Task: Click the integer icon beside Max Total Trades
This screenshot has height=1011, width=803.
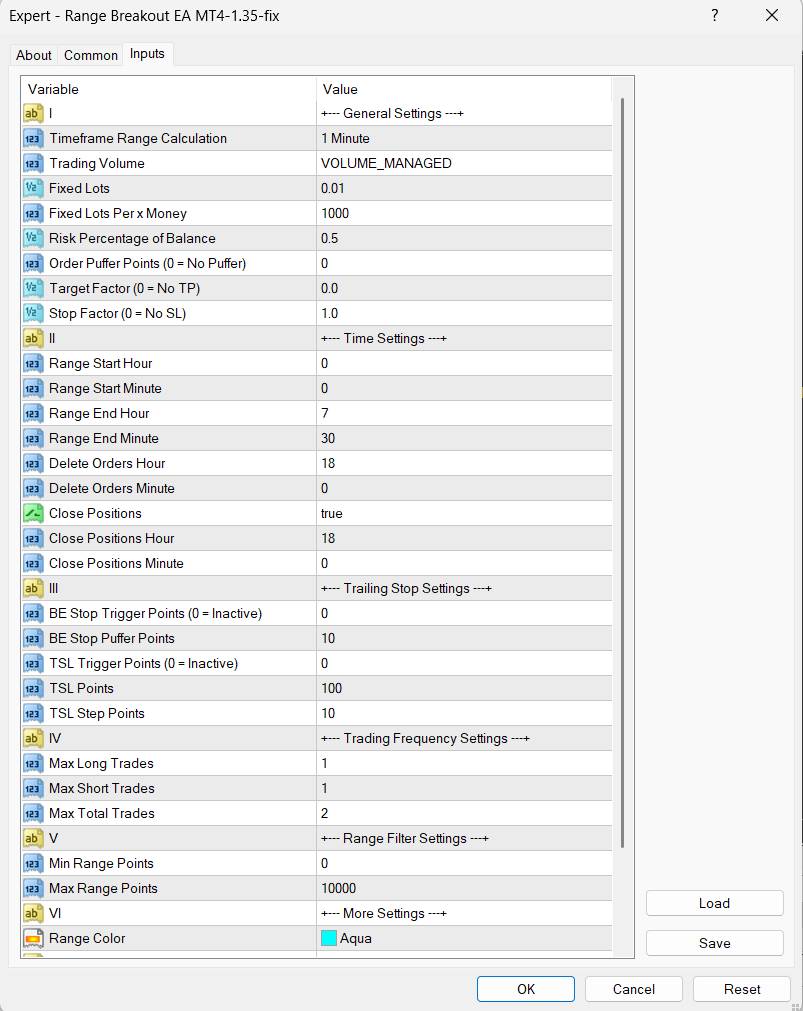Action: click(x=33, y=814)
